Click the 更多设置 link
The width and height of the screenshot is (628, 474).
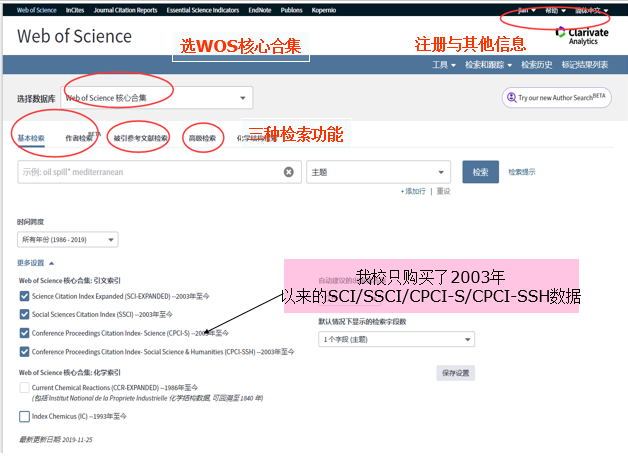30,263
